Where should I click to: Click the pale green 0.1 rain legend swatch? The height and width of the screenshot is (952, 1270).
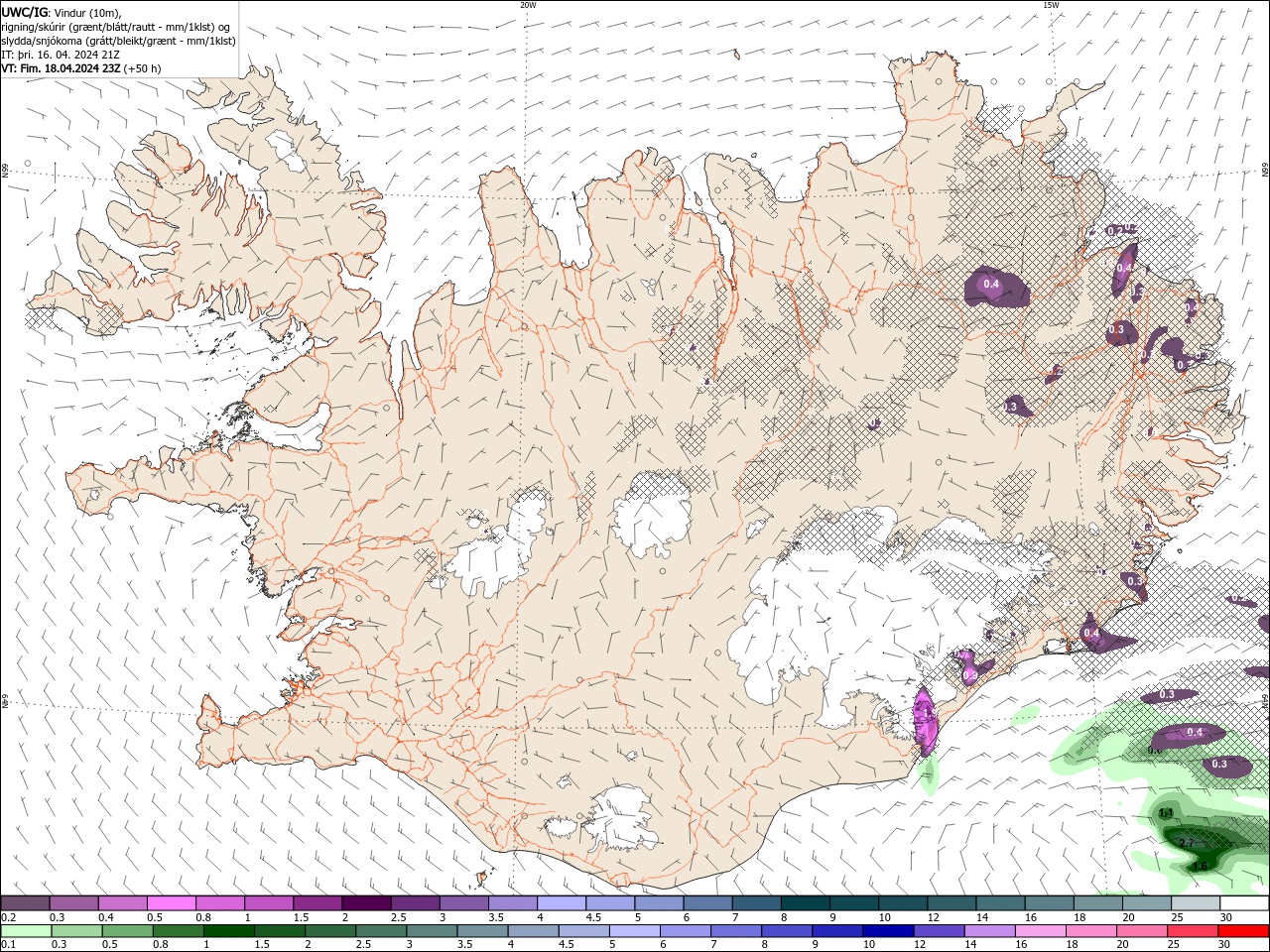pyautogui.click(x=26, y=931)
